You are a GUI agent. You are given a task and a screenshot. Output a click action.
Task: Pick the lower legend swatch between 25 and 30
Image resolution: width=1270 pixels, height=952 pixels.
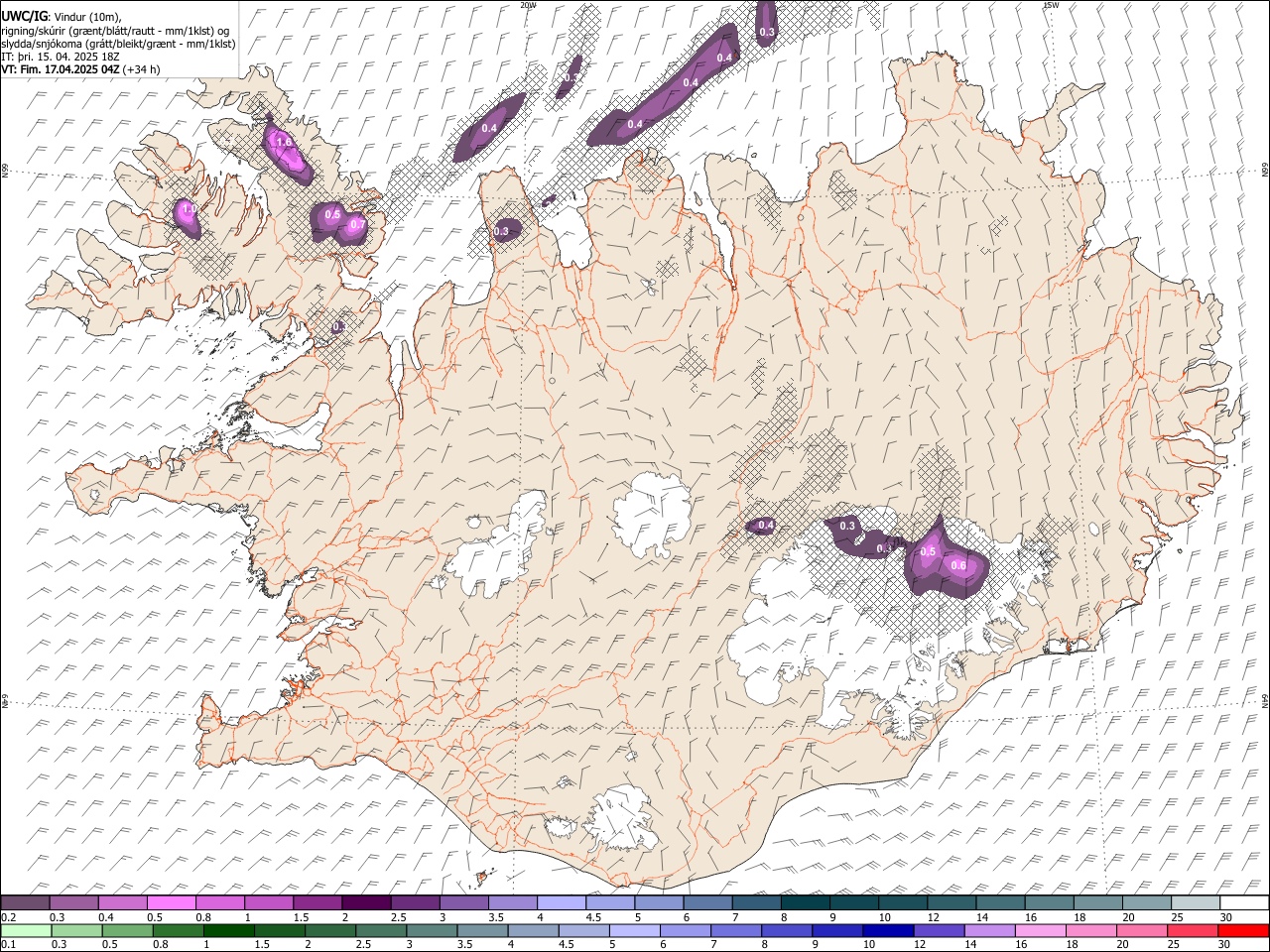[1193, 930]
